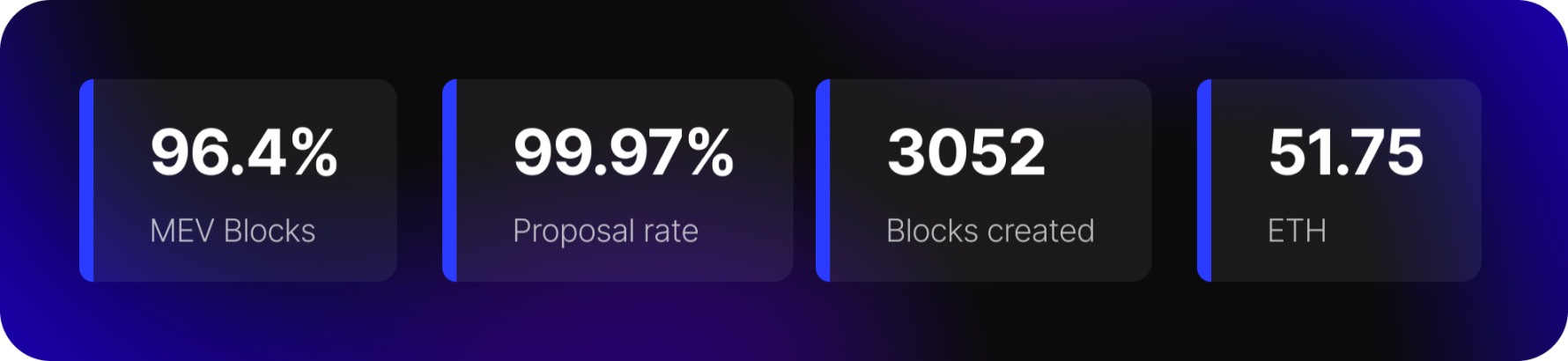Click the MEV Blocks label text
The height and width of the screenshot is (361, 1568).
point(233,231)
